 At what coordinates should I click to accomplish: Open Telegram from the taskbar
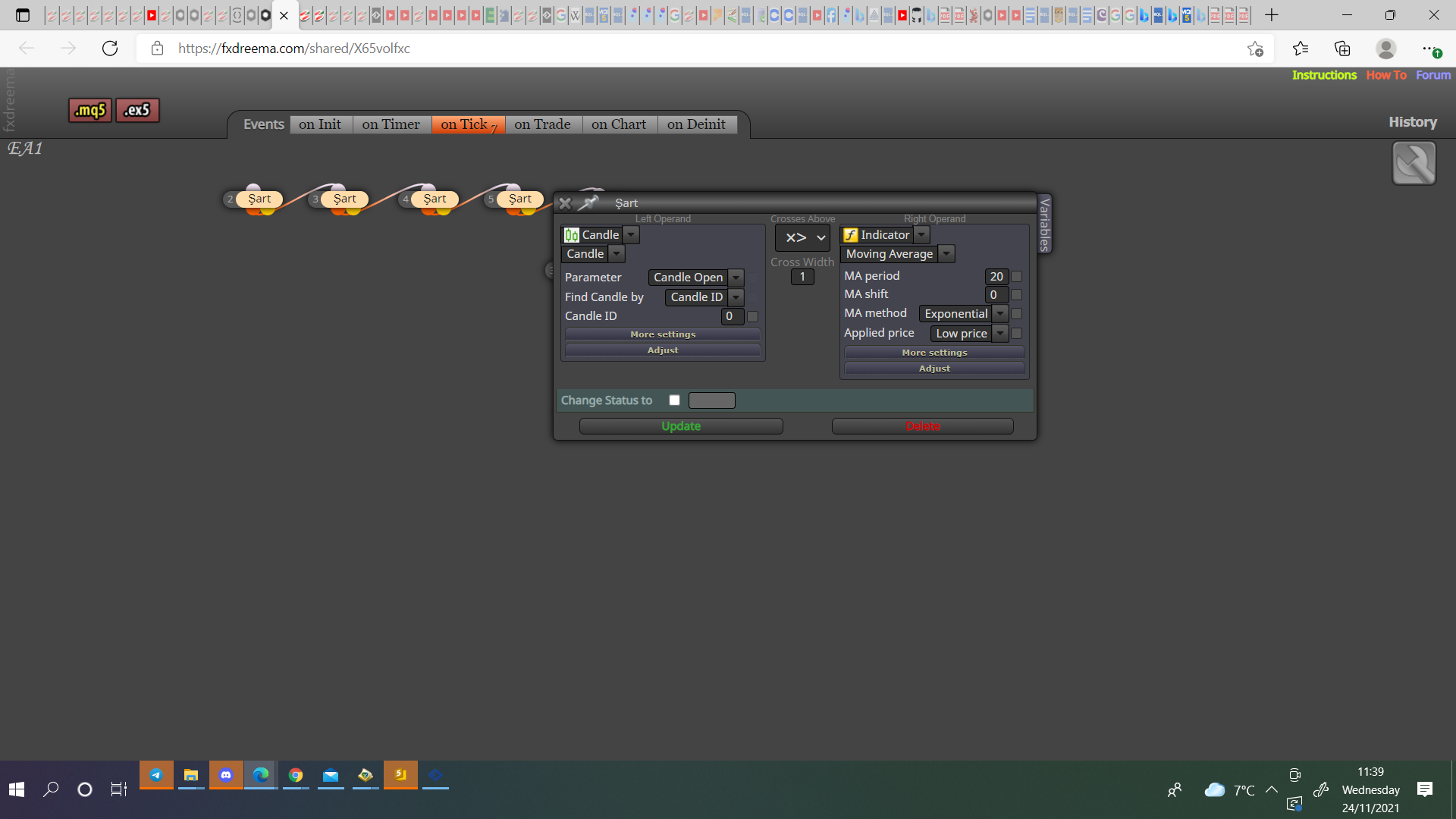(x=156, y=775)
